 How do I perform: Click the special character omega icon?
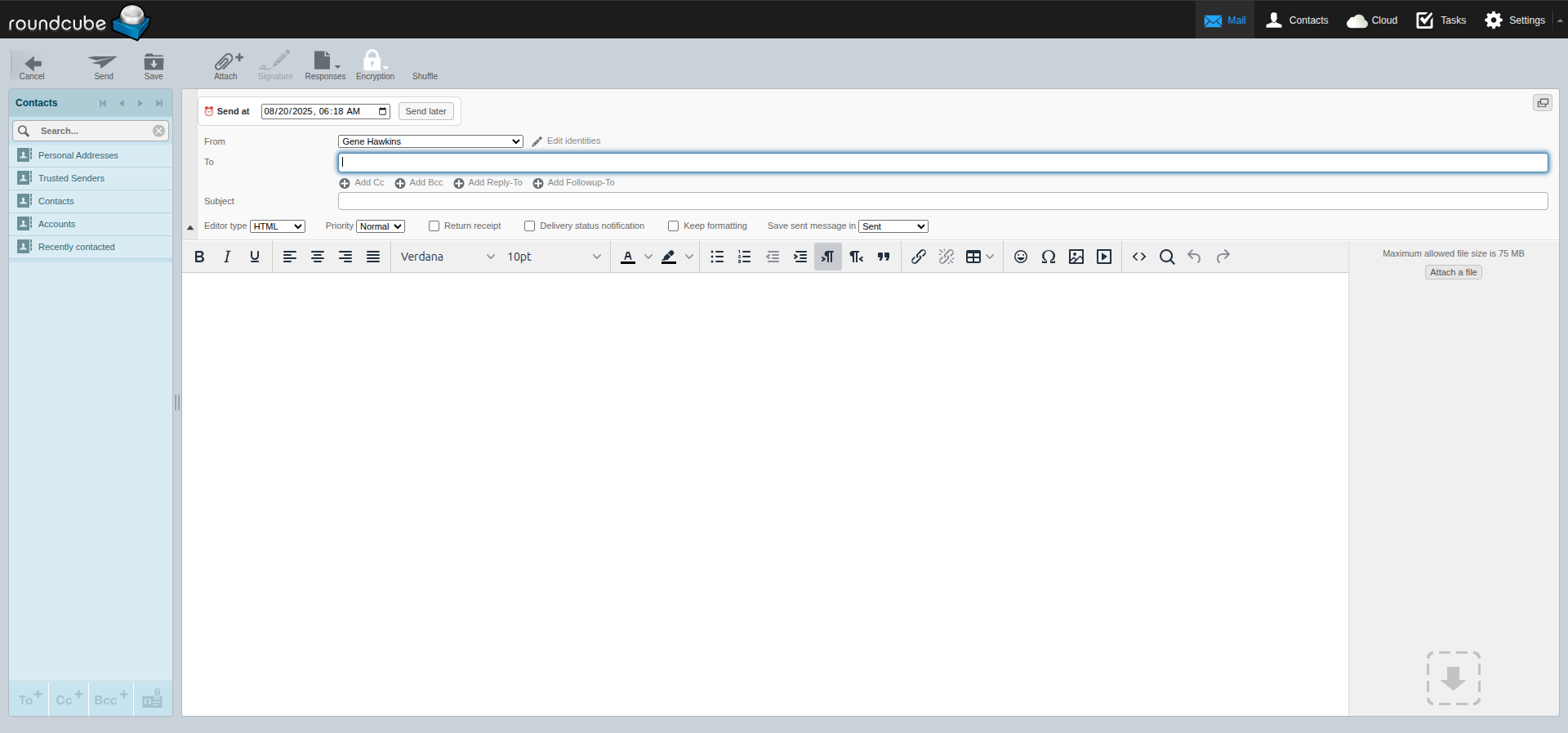(x=1048, y=257)
